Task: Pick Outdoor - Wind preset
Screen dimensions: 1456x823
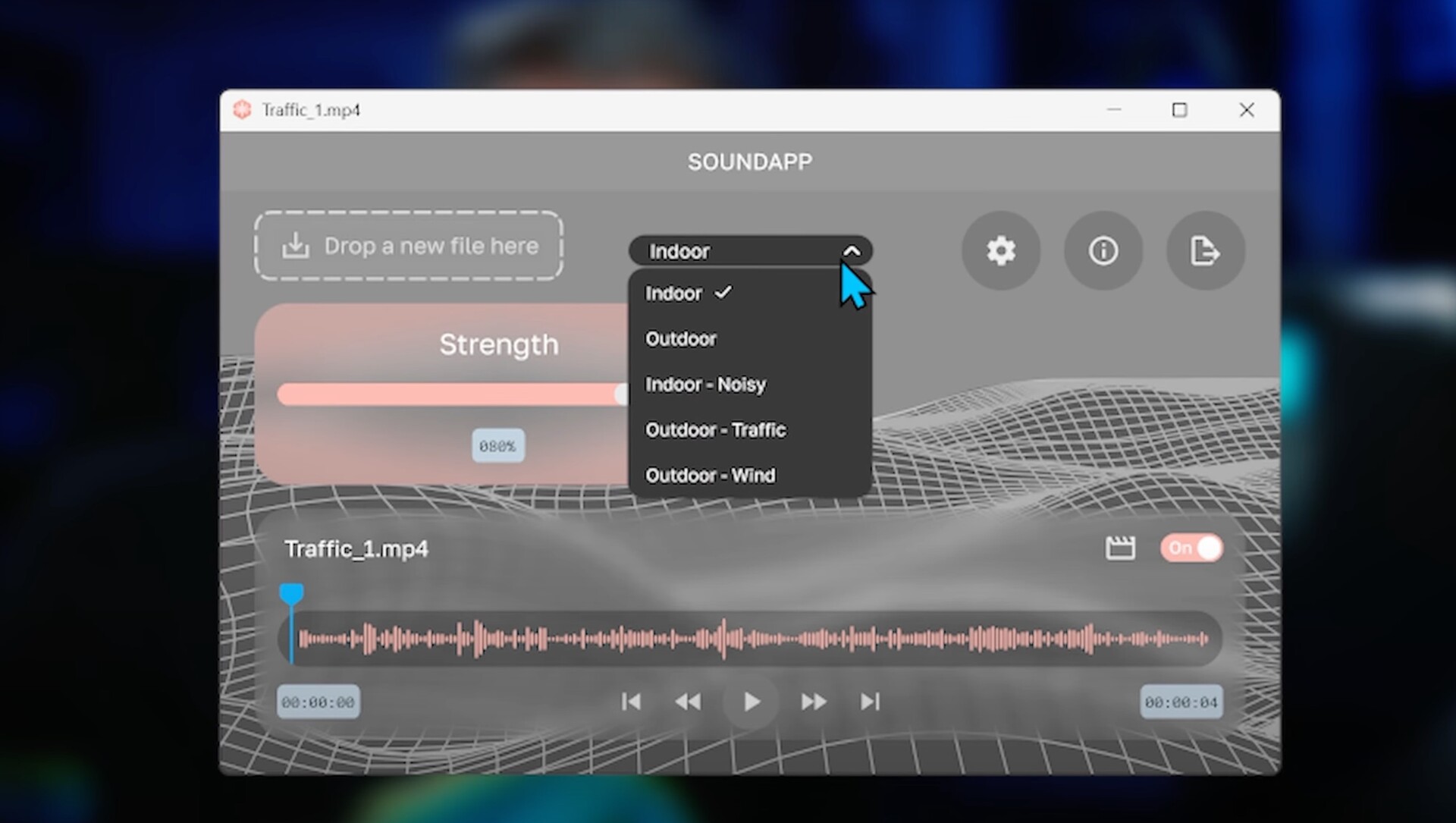Action: pyautogui.click(x=710, y=476)
